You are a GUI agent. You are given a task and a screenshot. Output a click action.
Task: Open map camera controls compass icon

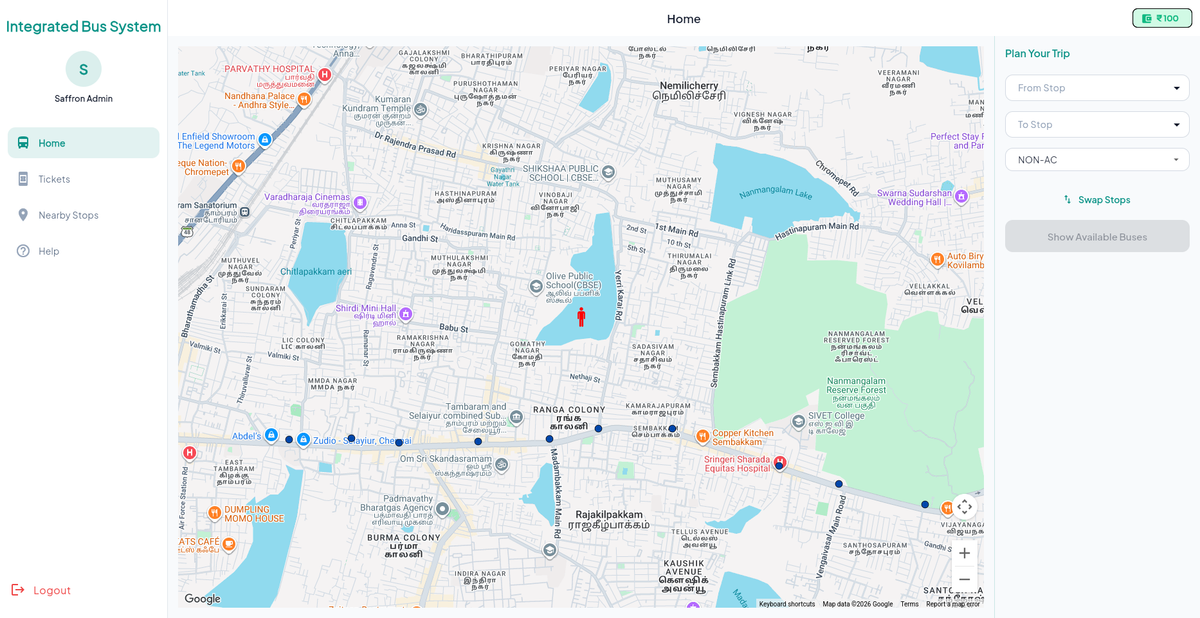964,507
